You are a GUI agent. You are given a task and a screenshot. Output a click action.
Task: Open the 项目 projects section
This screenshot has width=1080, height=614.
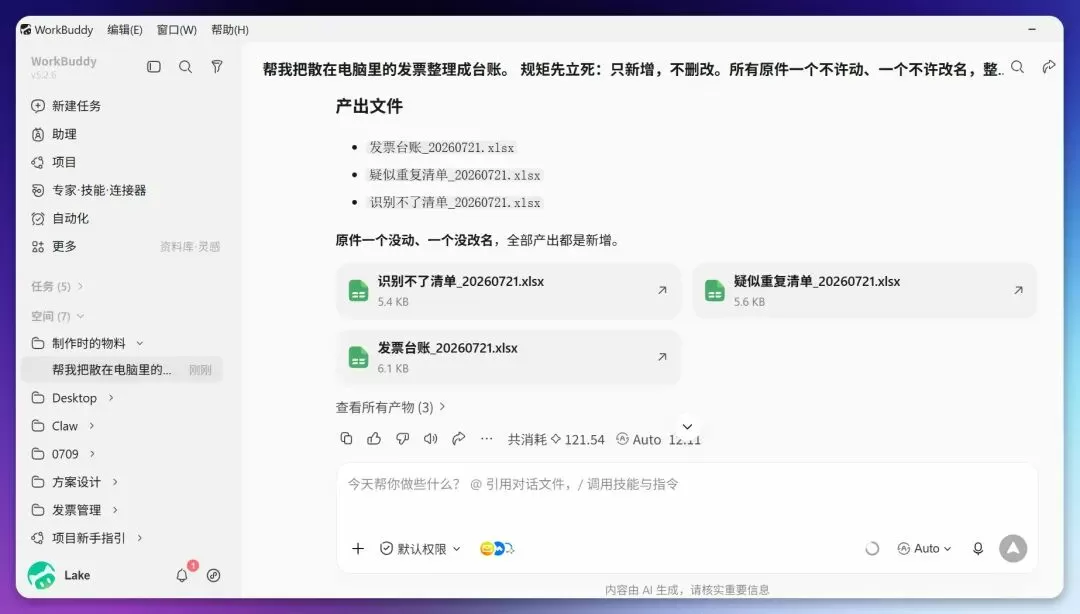pos(54,162)
